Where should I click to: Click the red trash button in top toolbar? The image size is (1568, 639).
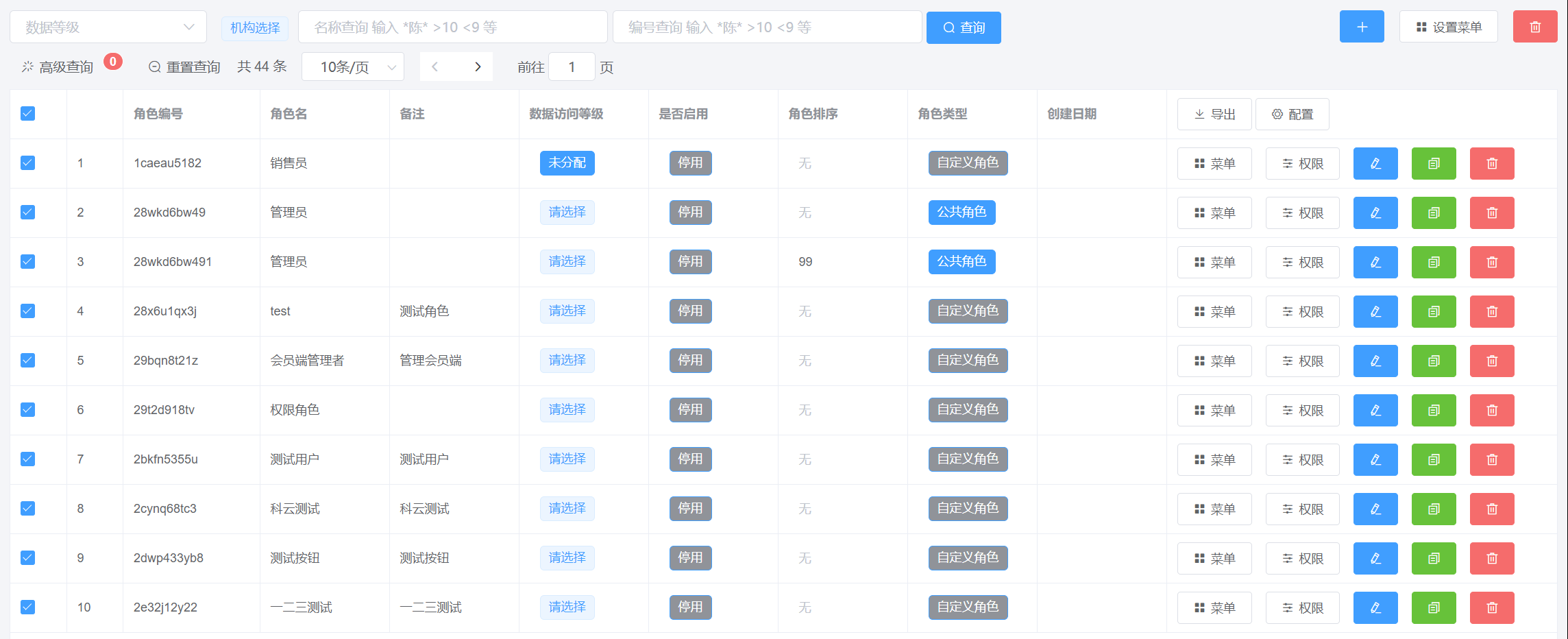click(1534, 27)
